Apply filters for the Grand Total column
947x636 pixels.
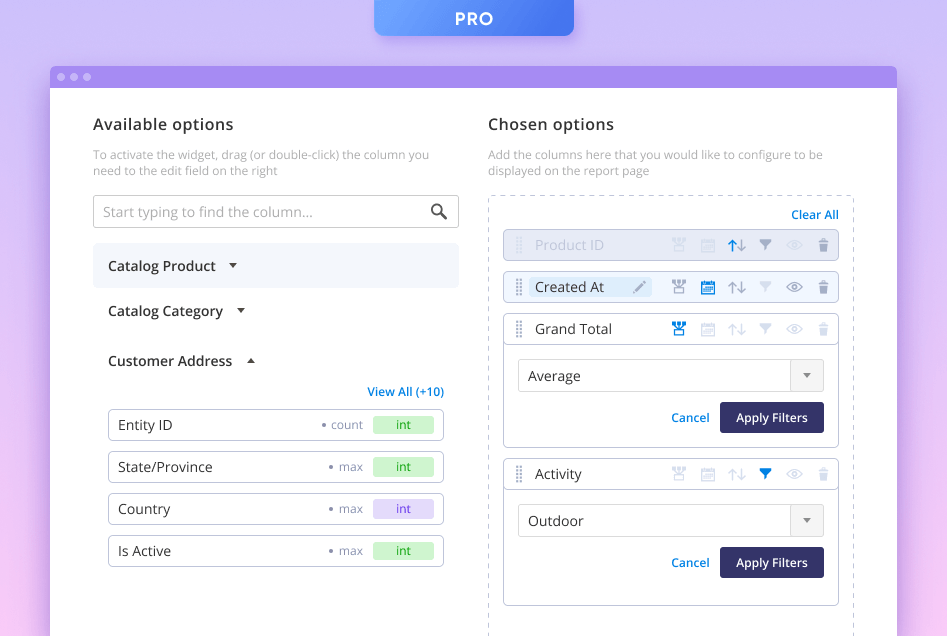pos(771,417)
